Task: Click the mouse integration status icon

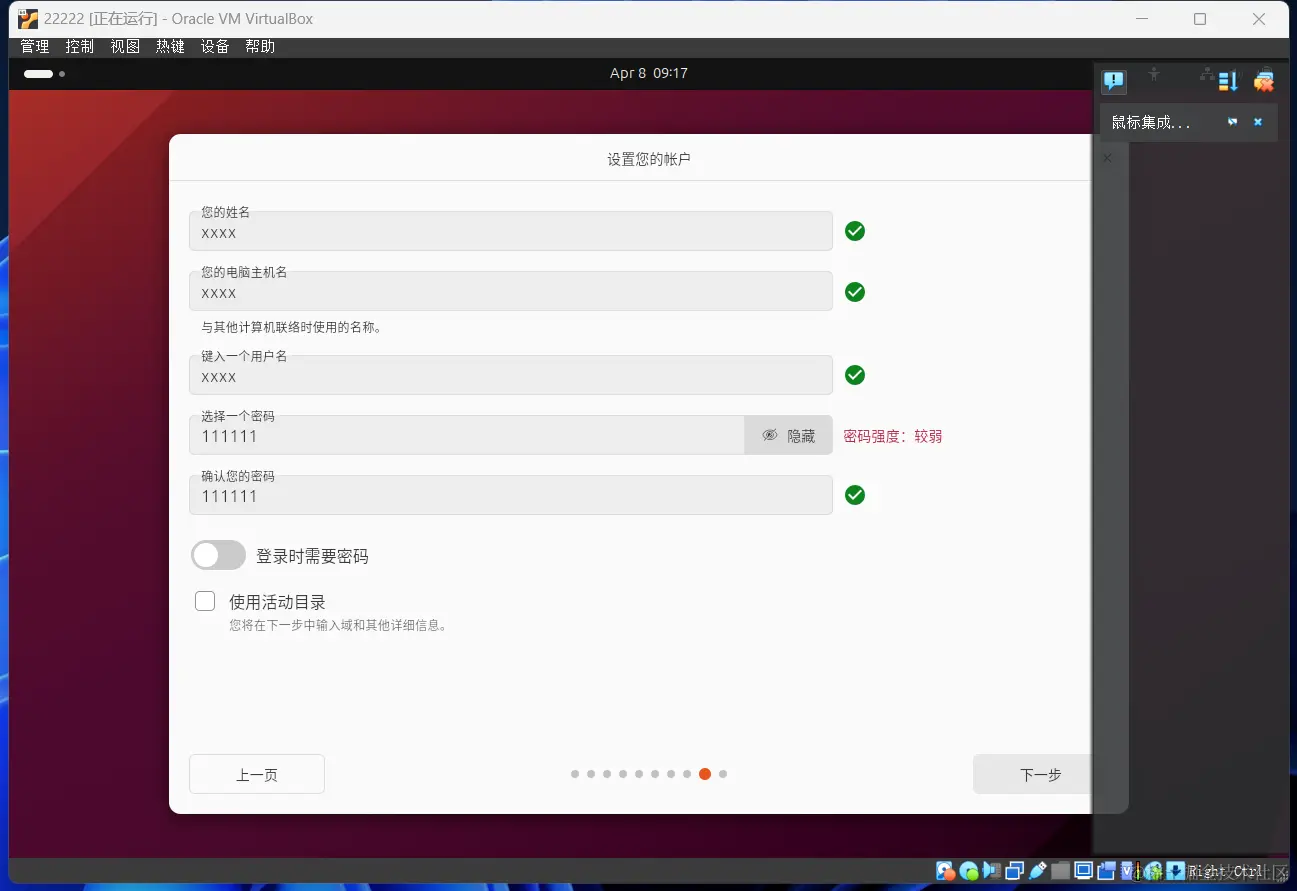Action: (1154, 871)
